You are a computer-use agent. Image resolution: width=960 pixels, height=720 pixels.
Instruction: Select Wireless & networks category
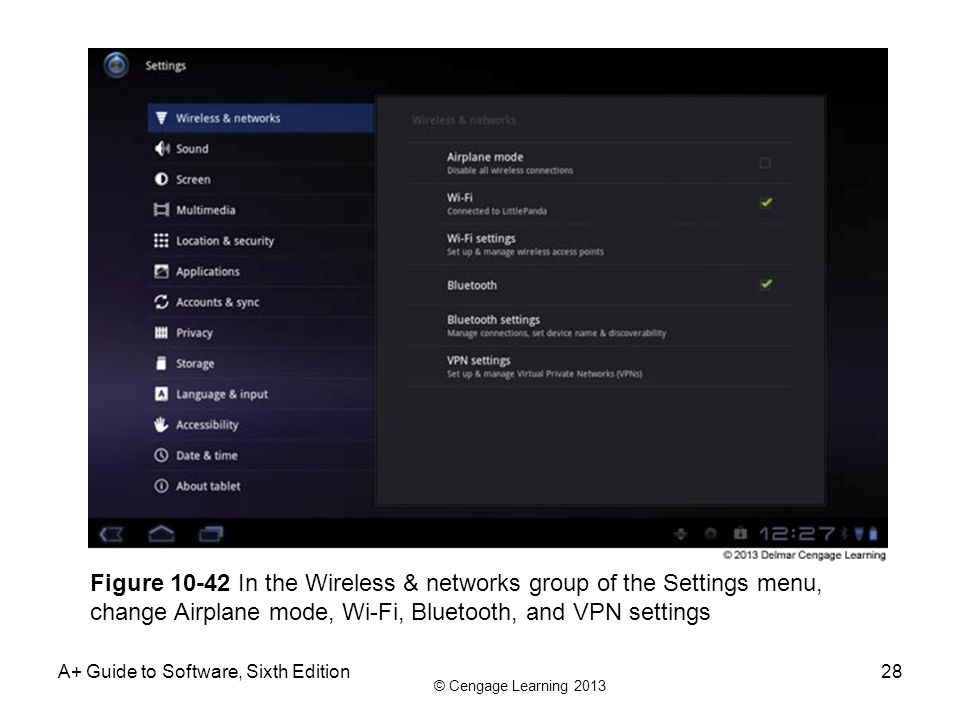pos(261,118)
